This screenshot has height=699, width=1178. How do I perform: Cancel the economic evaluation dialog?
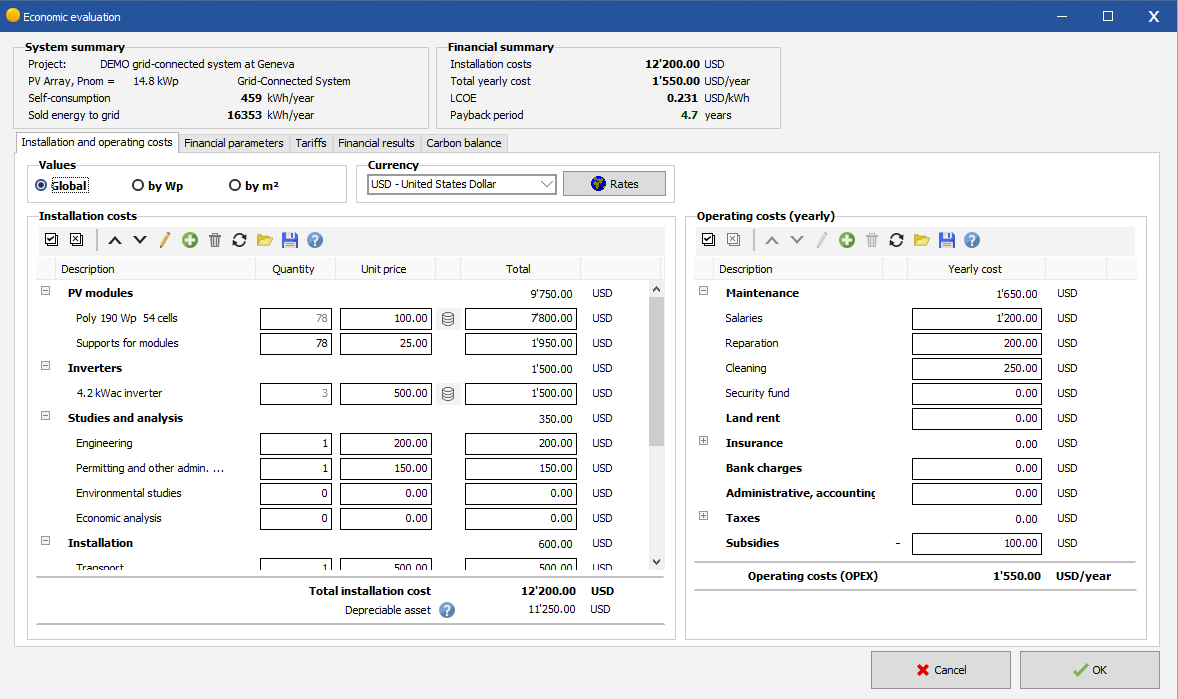941,670
